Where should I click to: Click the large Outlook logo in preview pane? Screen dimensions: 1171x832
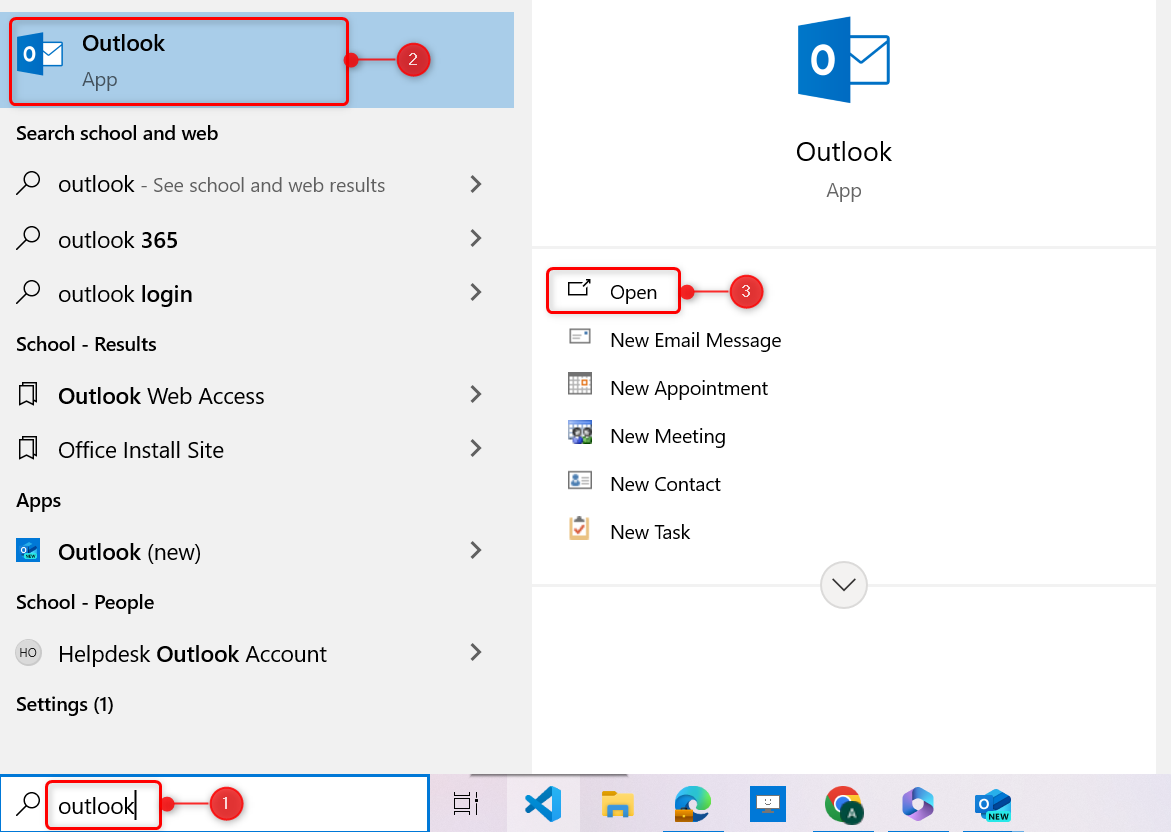tap(843, 60)
